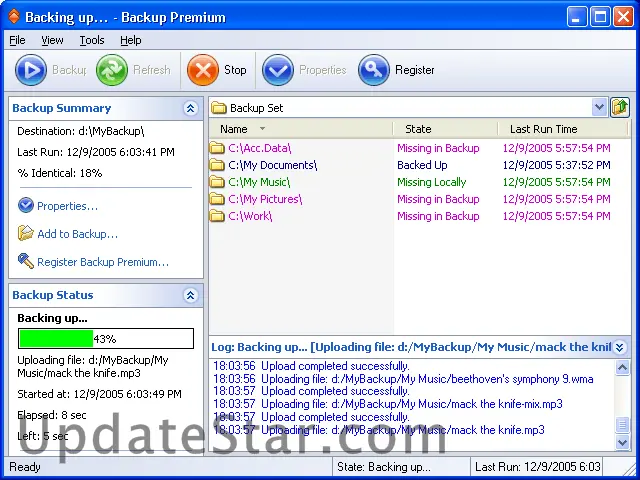
Task: Click the Last Run Time column header
Action: tap(562, 129)
